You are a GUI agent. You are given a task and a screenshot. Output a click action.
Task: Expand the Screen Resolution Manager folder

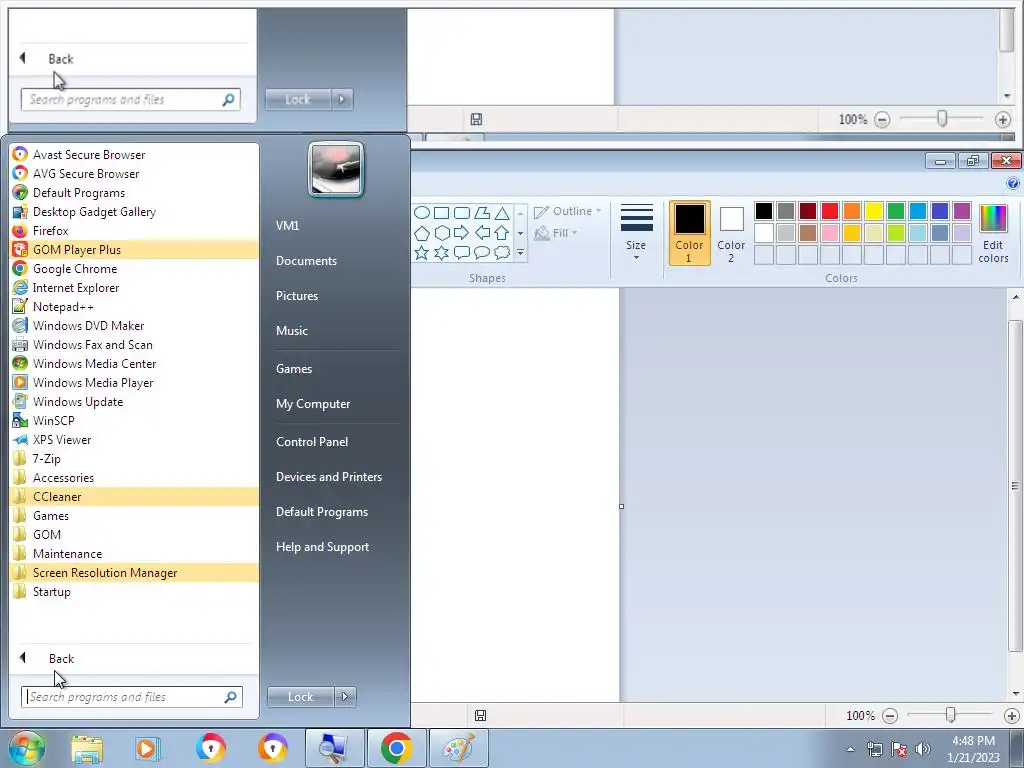[x=134, y=573]
